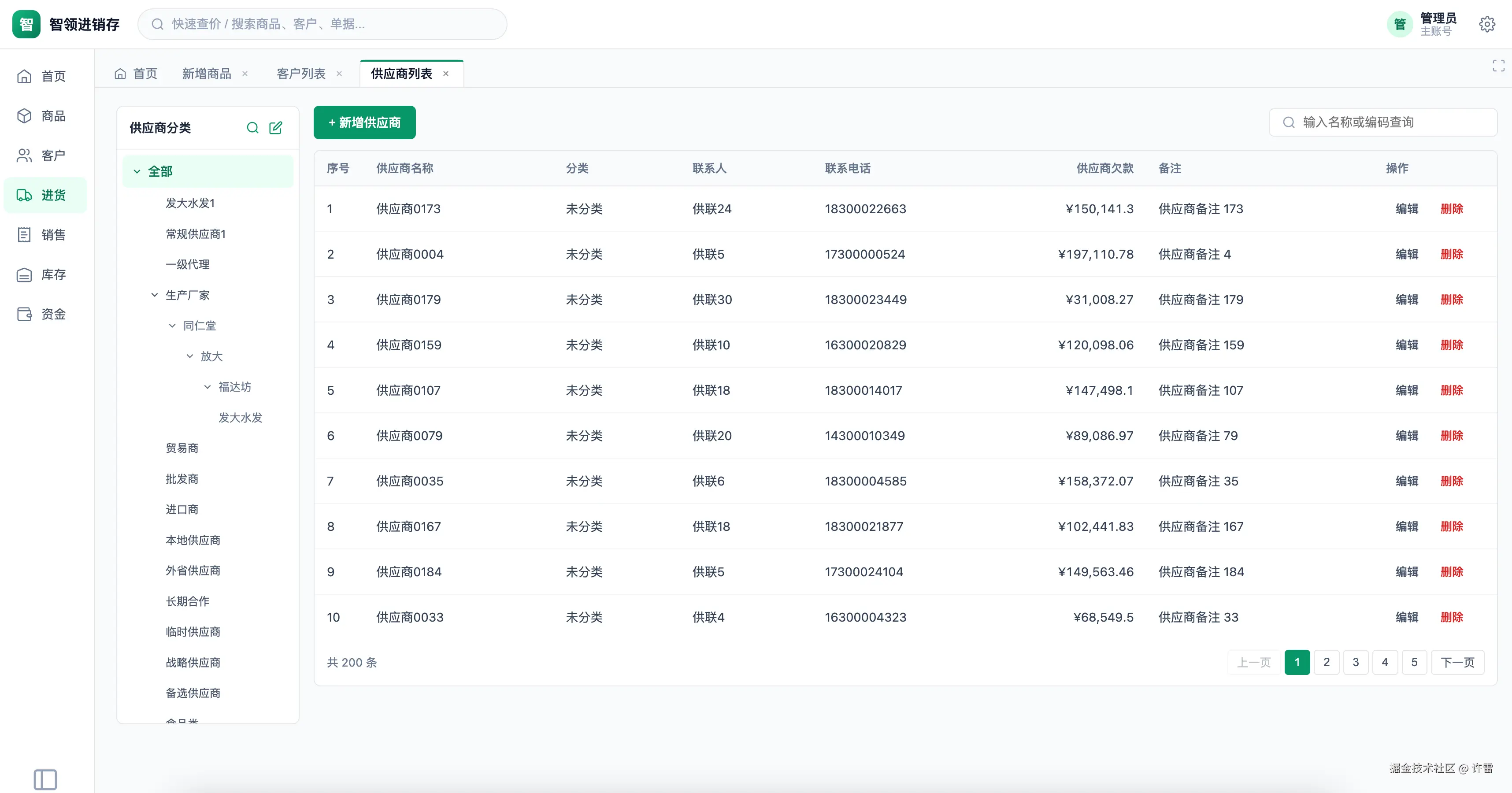The image size is (1512, 793).
Task: Select the 贸易商 category
Action: coord(182,448)
